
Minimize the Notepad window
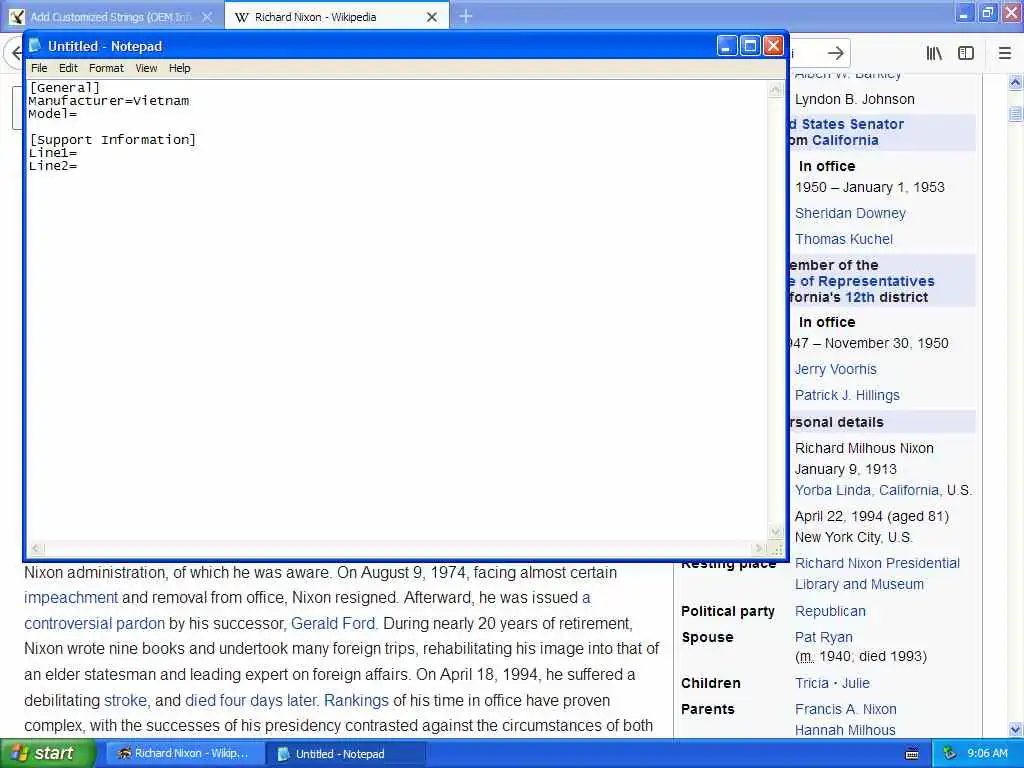pos(727,46)
